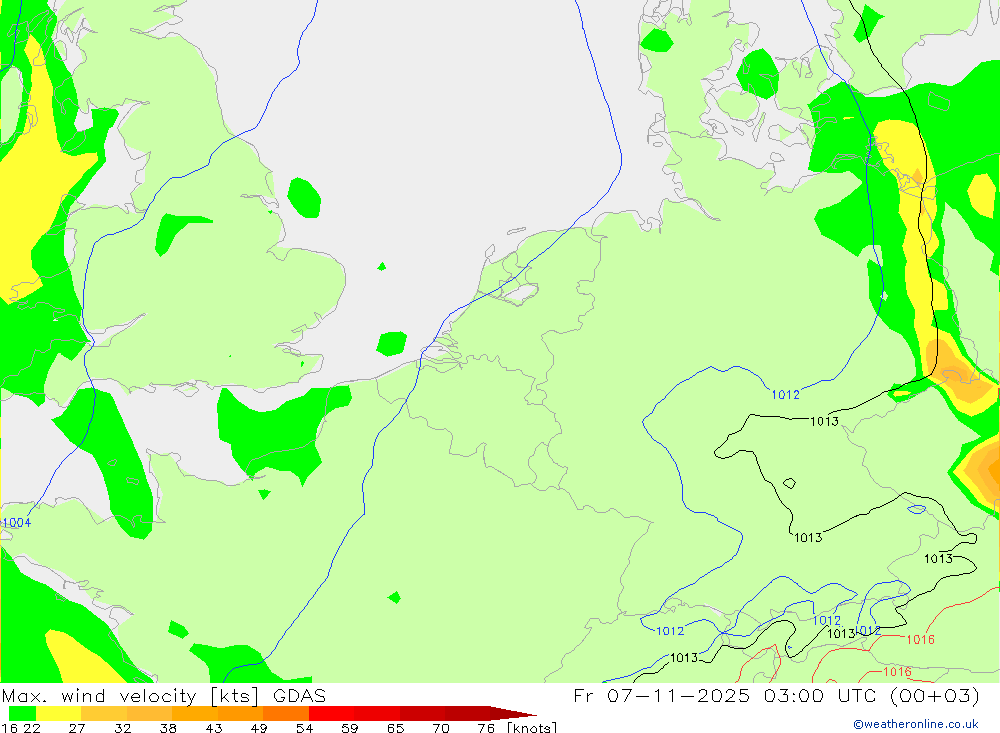
Task: Click the '54' value under the legend
Action: coord(304,728)
